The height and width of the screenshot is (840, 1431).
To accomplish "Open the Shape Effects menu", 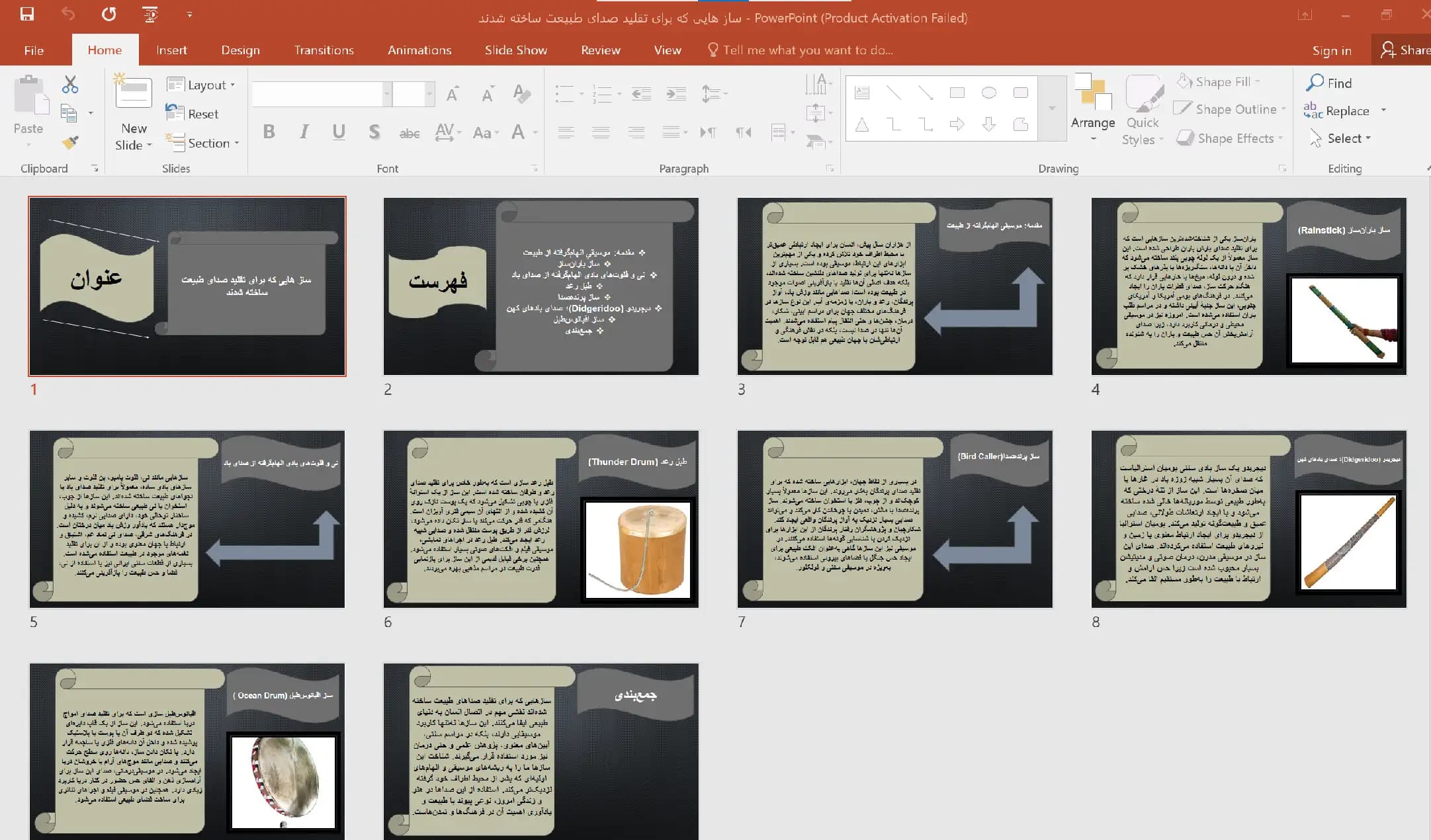I will pos(1230,138).
